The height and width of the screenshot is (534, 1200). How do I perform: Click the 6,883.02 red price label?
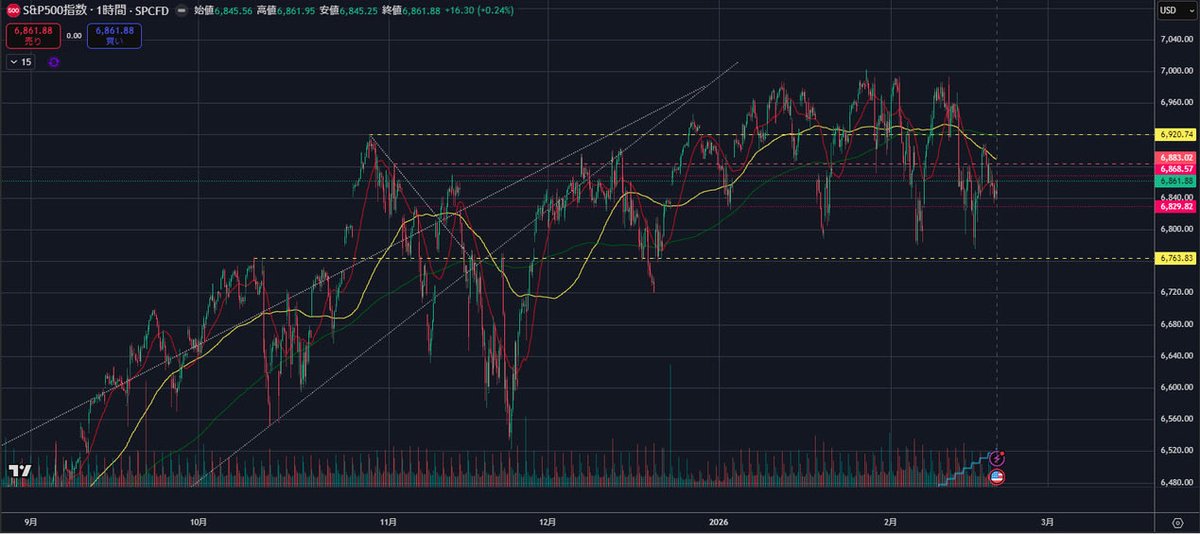(x=1176, y=158)
